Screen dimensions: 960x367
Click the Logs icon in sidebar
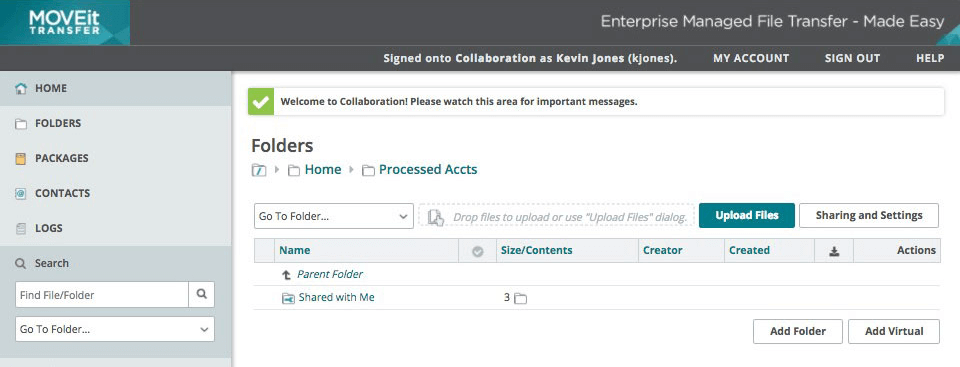[x=21, y=229]
